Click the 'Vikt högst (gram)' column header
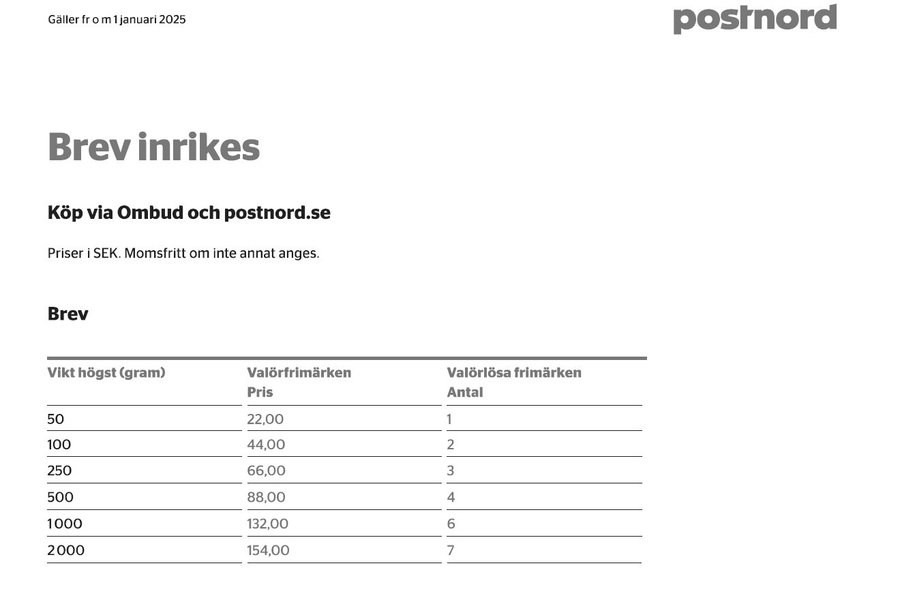The image size is (900, 598). coord(106,373)
